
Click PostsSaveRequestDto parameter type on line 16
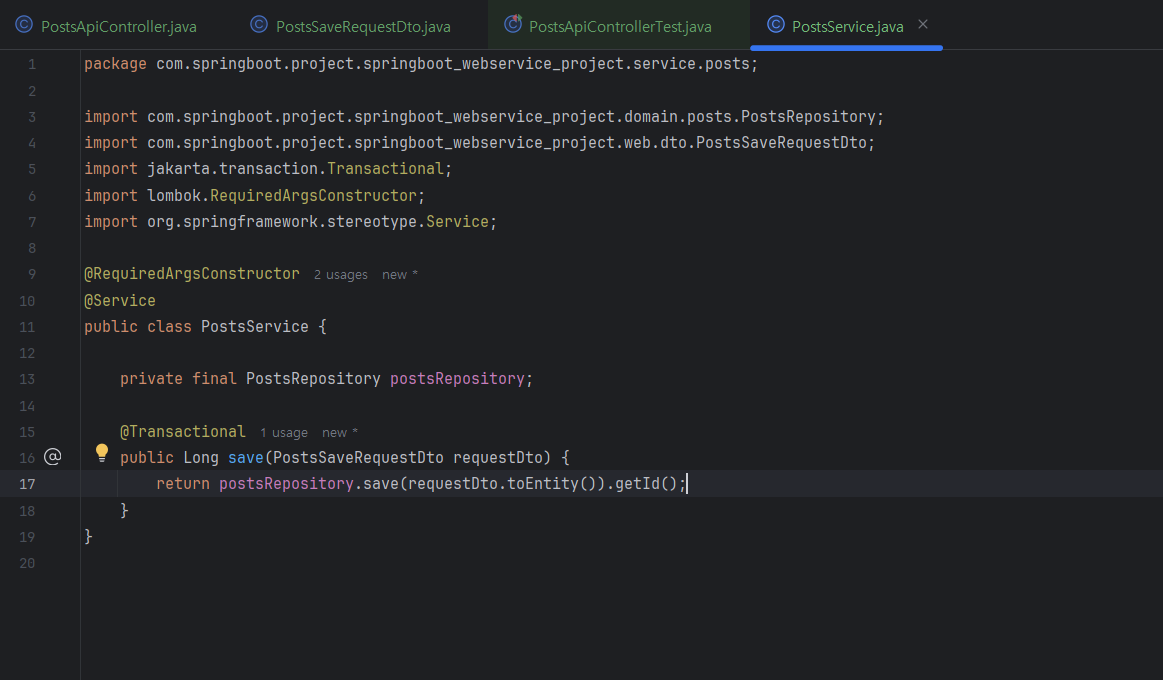point(358,458)
